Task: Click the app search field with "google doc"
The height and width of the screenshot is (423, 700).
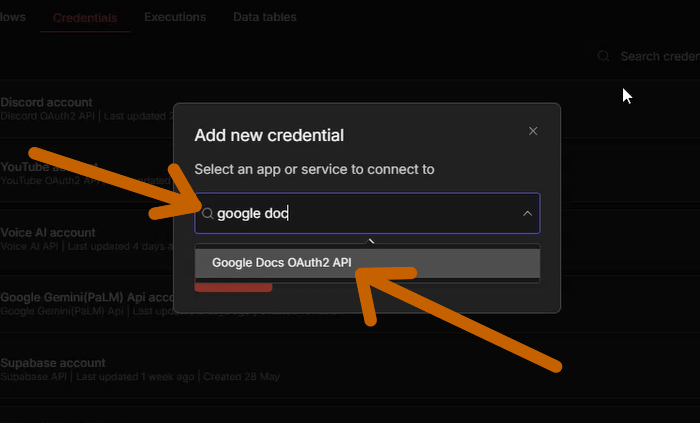Action: click(x=367, y=213)
